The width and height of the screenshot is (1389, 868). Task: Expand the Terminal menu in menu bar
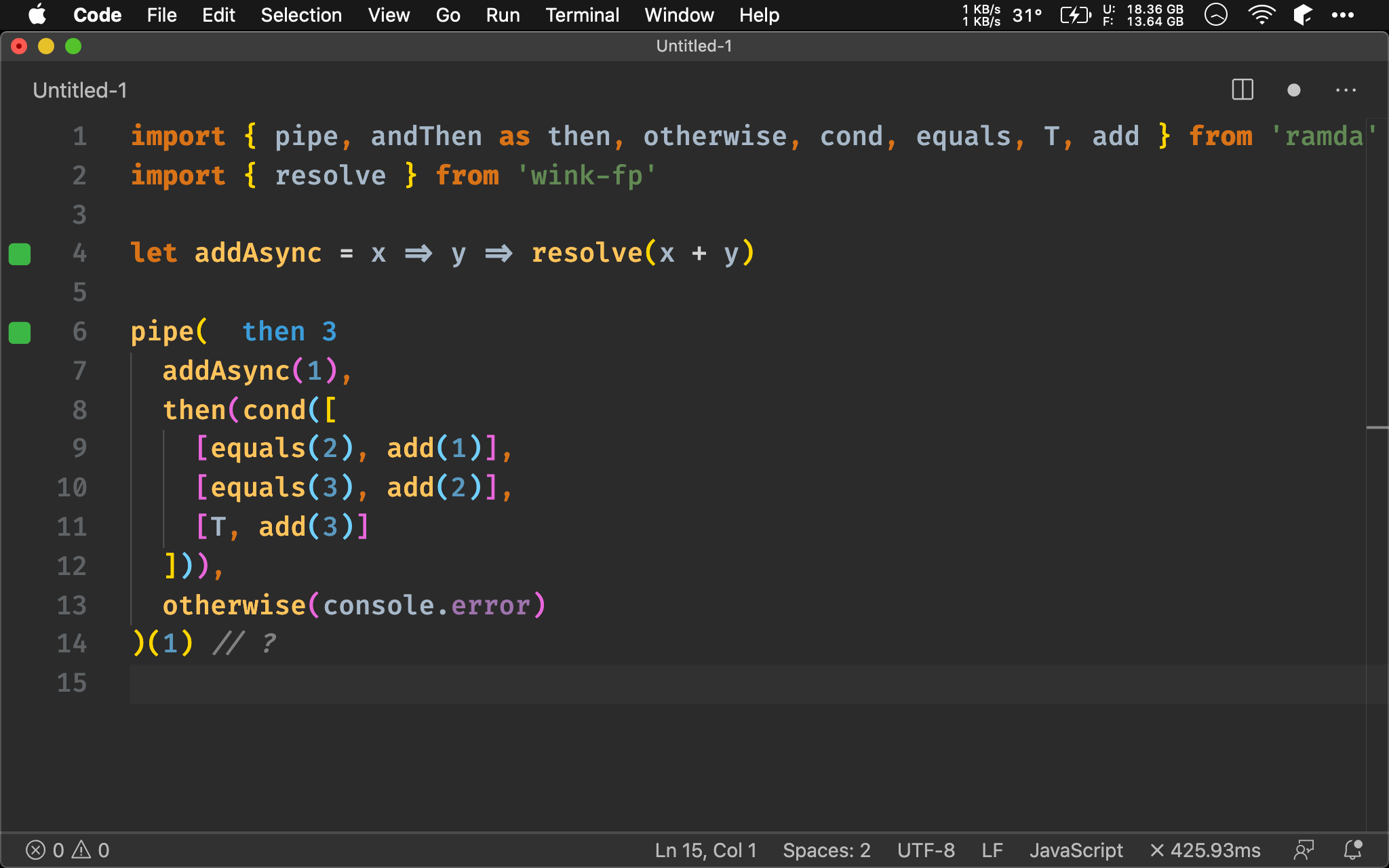(582, 14)
